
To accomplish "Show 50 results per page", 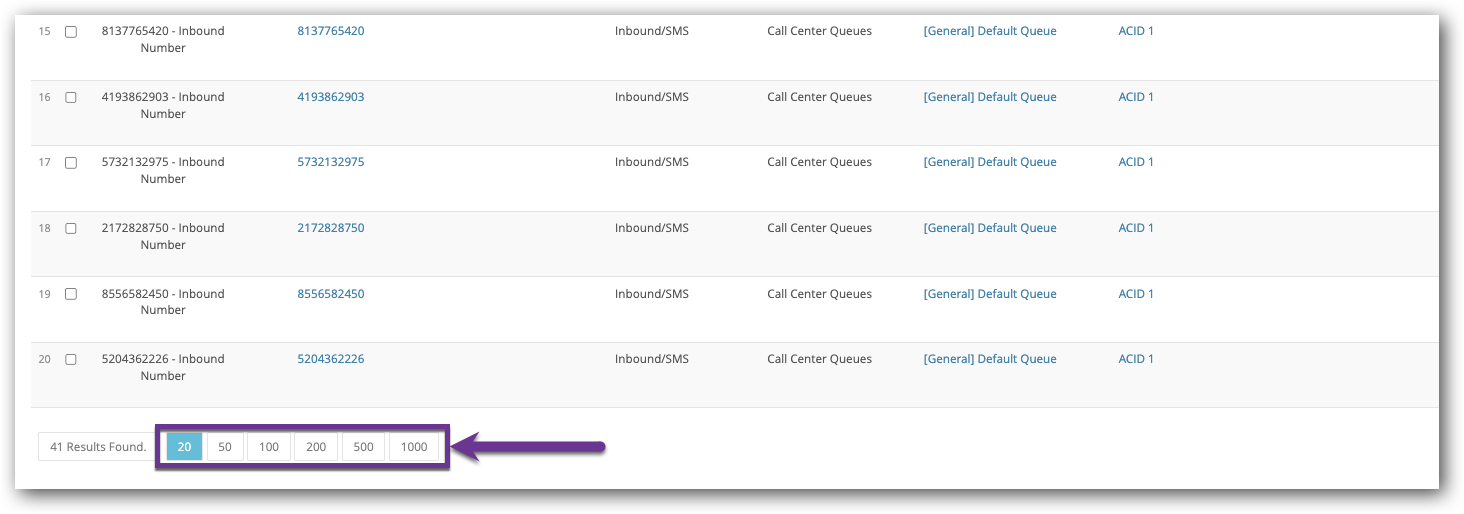I will pyautogui.click(x=225, y=447).
